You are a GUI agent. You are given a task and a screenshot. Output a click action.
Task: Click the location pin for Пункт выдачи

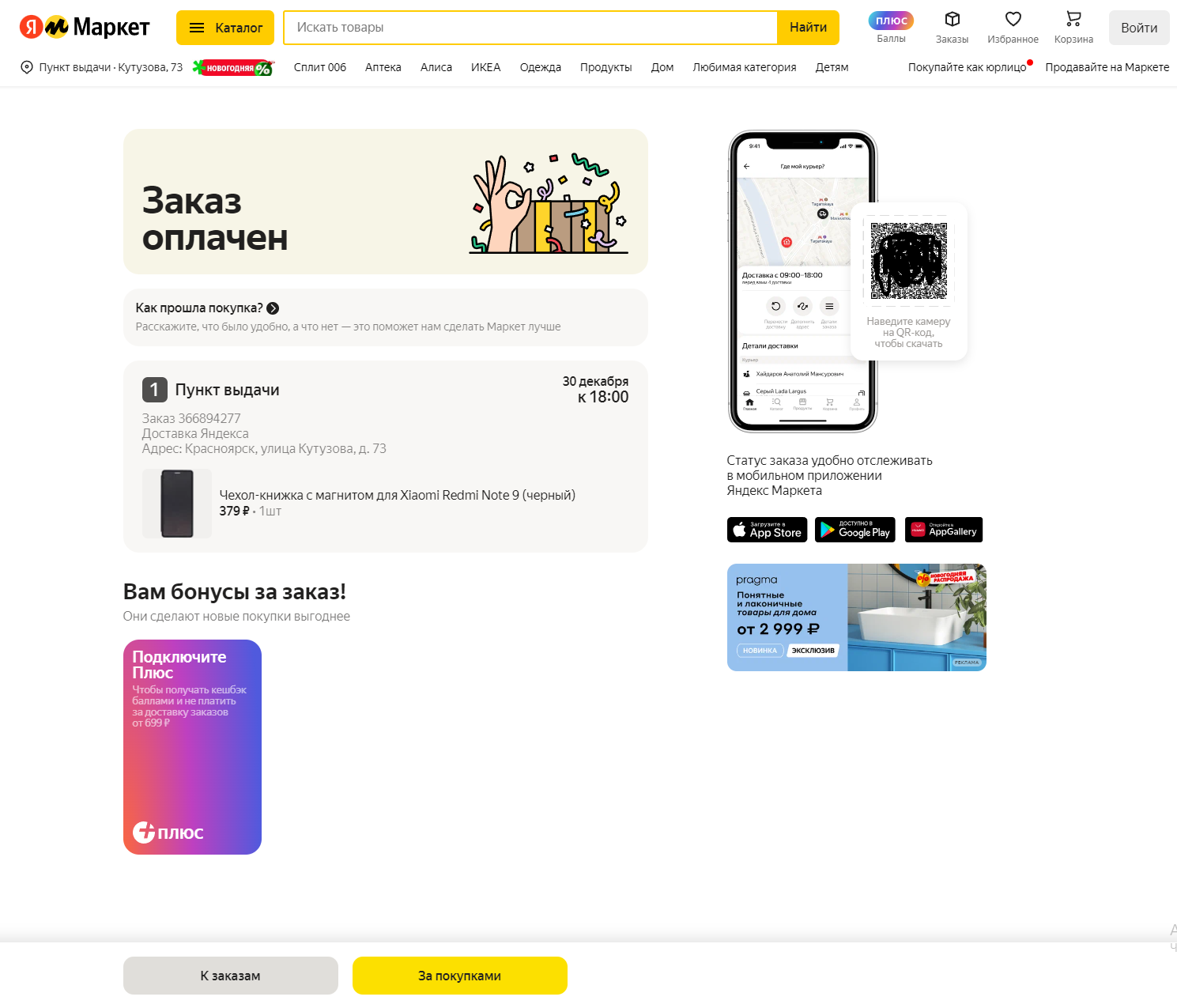pos(27,67)
